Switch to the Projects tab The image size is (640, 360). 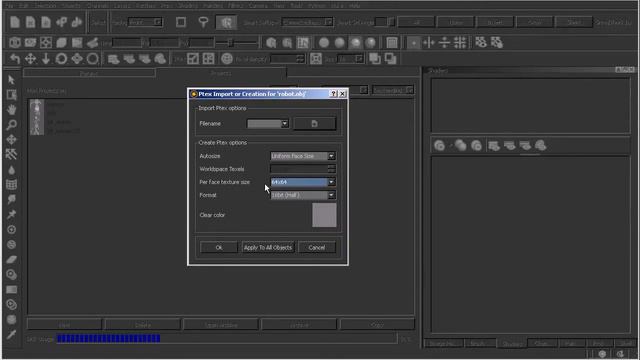pyautogui.click(x=221, y=73)
